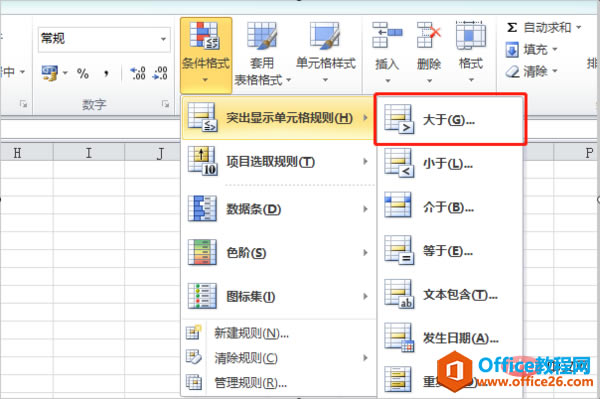This screenshot has width=600, height=399.
Task: Open 突出显示单元格规则(H) submenu
Action: (x=278, y=117)
